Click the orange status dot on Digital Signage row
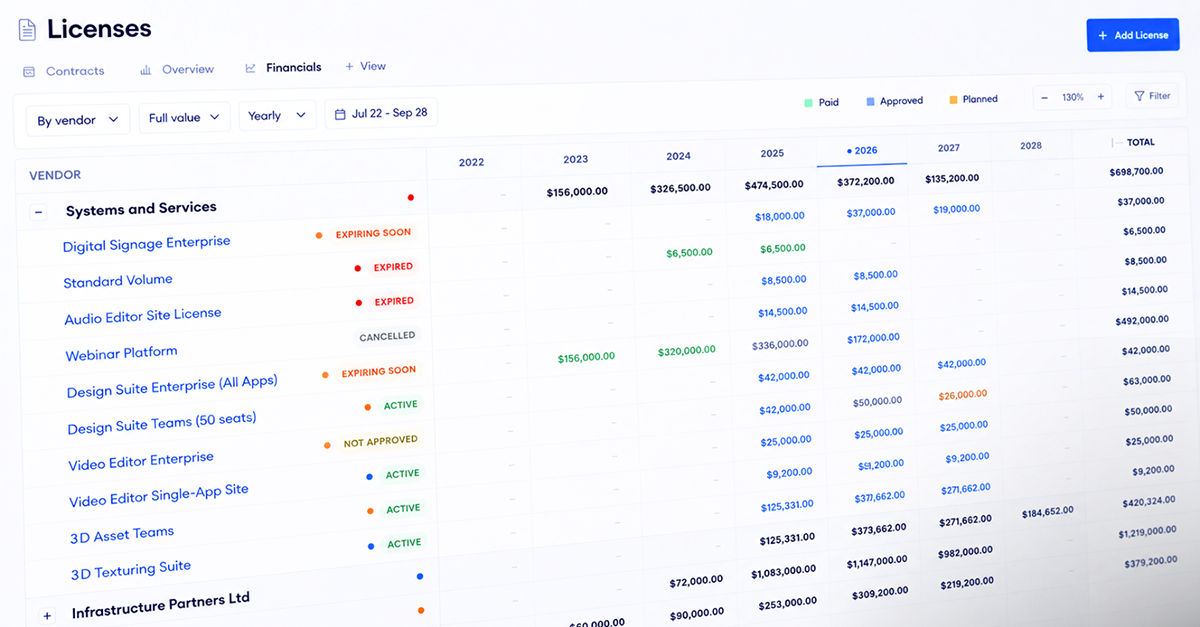 319,236
